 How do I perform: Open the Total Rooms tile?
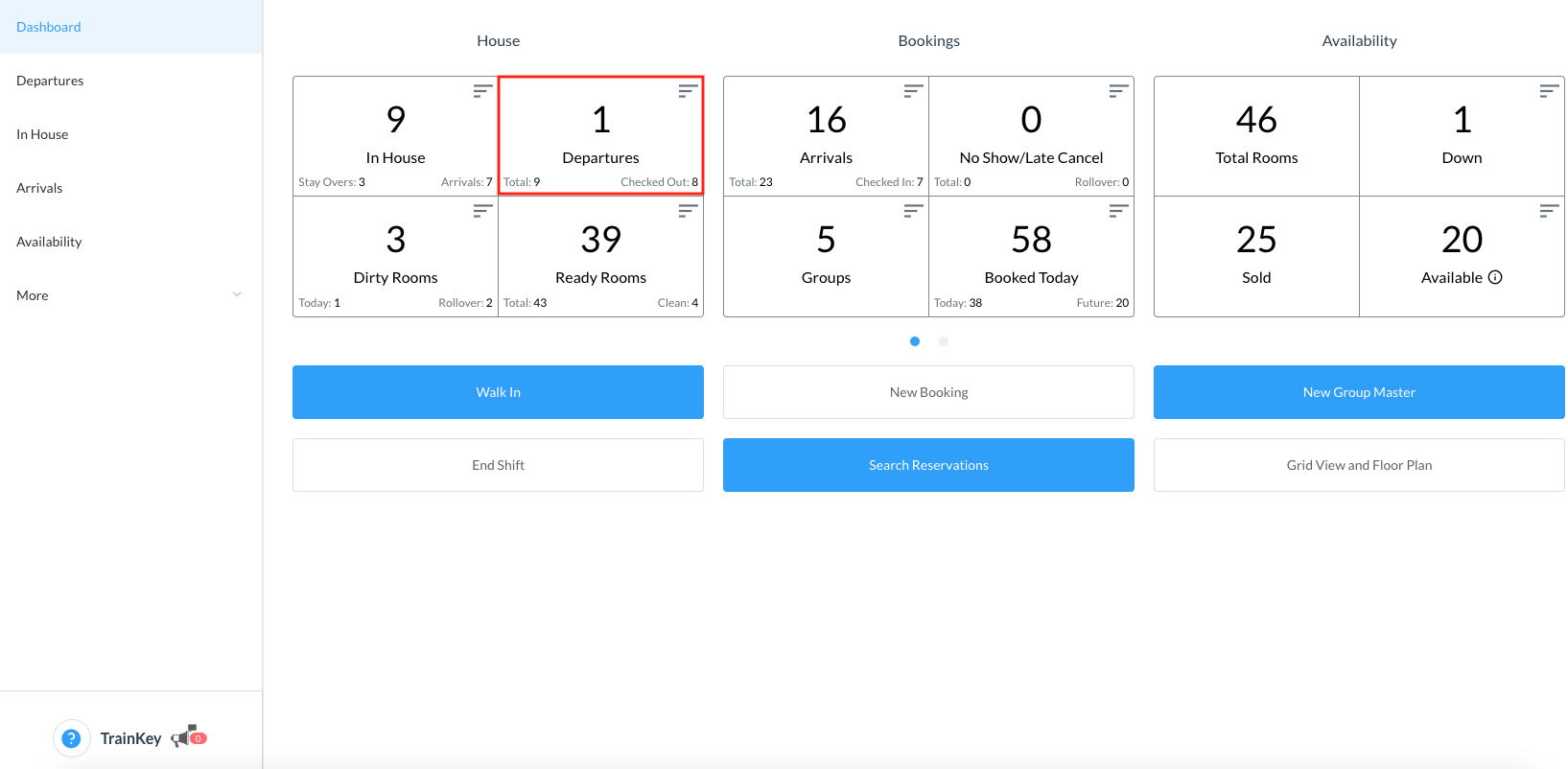(x=1256, y=136)
